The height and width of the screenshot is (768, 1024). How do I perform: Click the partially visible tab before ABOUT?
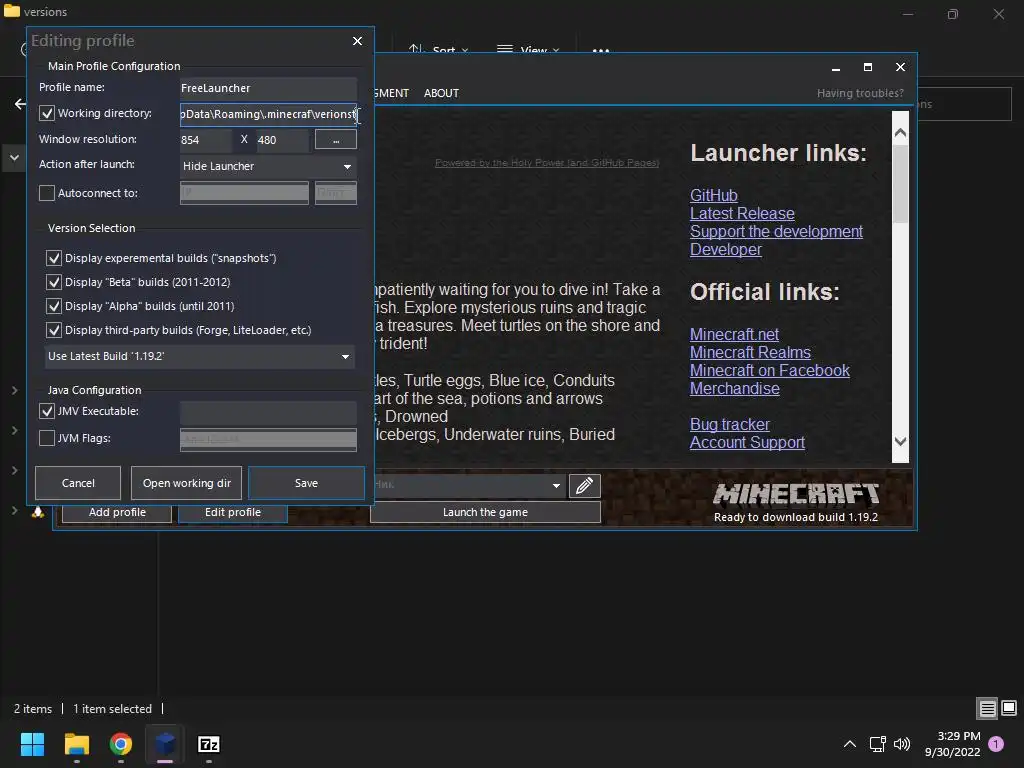pos(392,93)
